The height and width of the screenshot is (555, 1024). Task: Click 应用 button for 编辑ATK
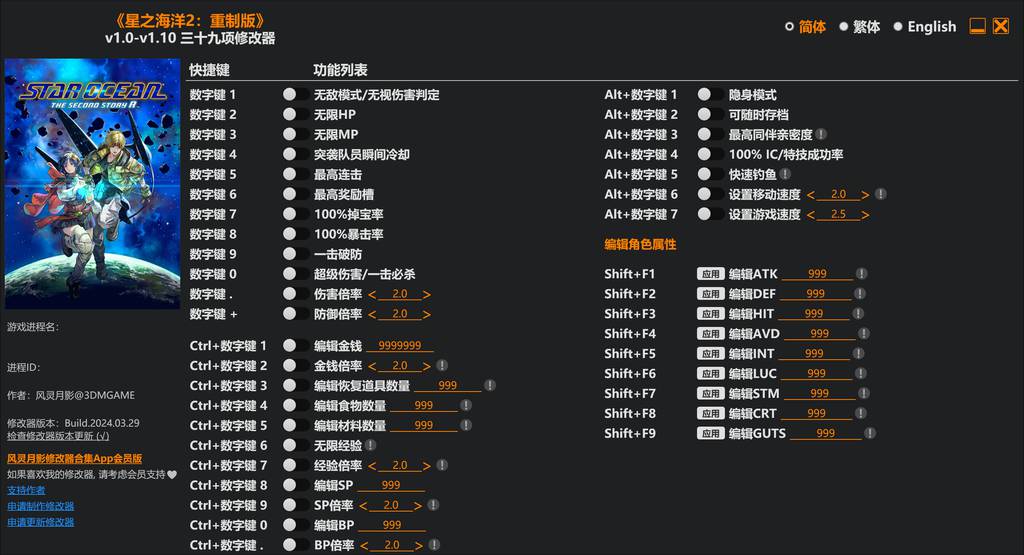[x=711, y=274]
